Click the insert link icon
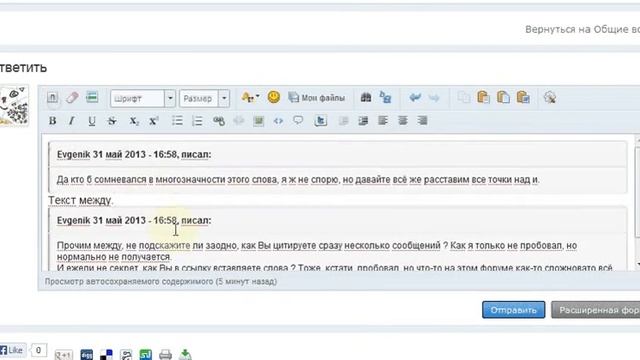 click(219, 121)
